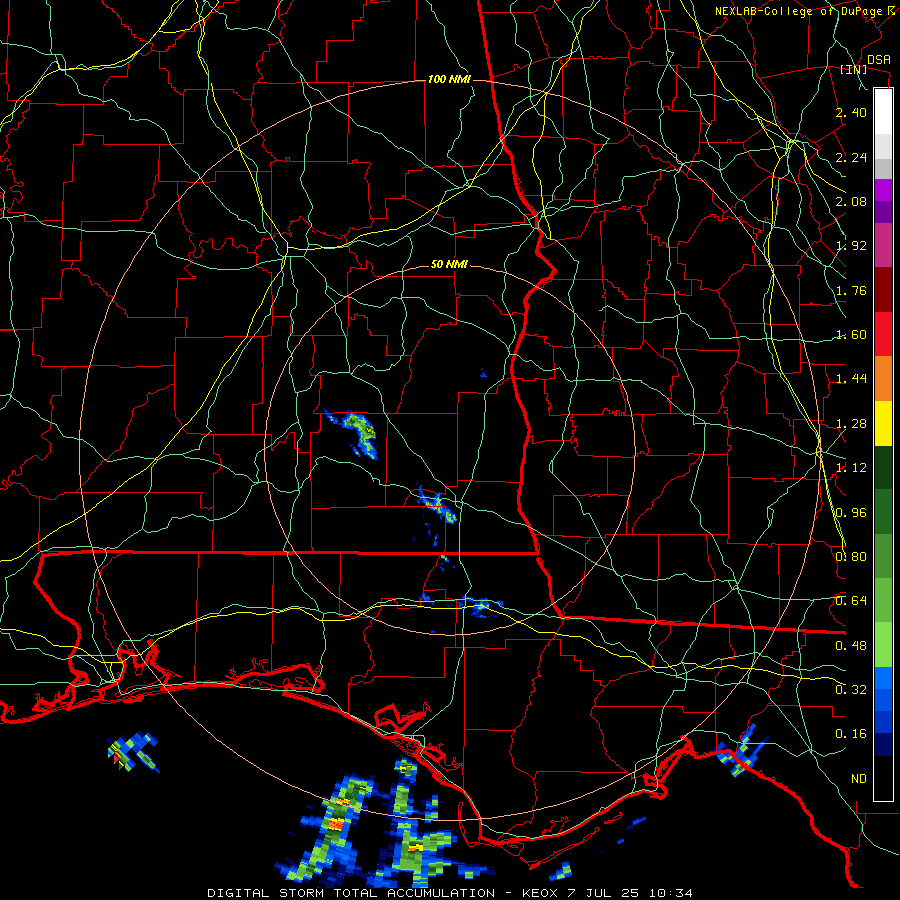Select the 1.28 legend value
This screenshot has height=900, width=900.
tap(851, 424)
